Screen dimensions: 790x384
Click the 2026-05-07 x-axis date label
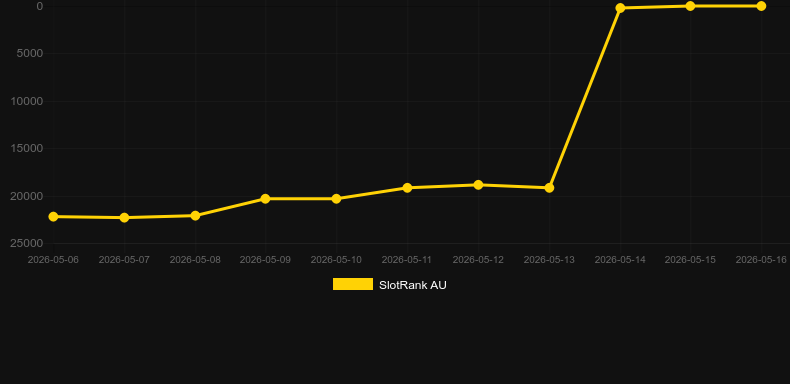click(124, 260)
